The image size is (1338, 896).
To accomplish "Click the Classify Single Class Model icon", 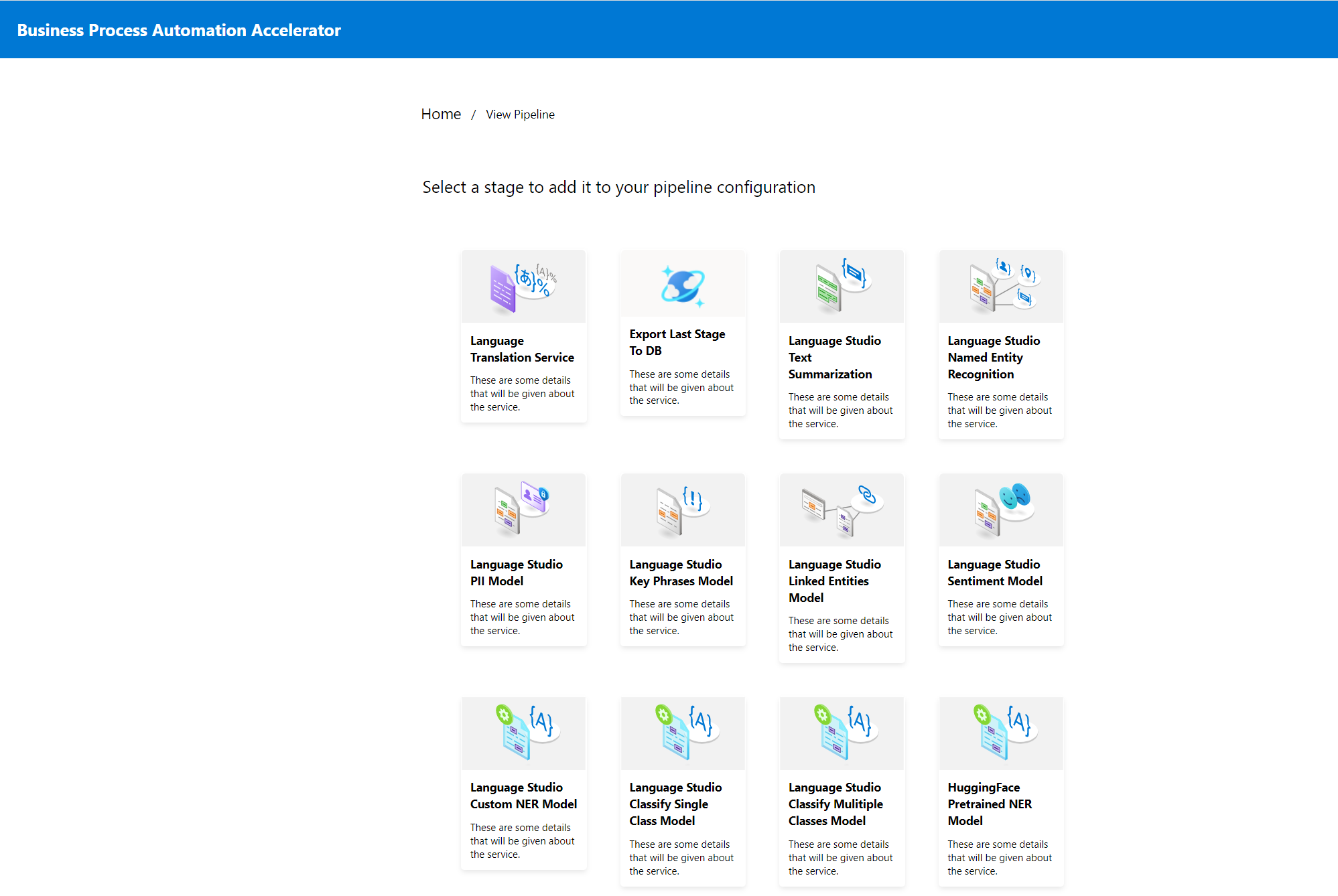I will coord(683,734).
